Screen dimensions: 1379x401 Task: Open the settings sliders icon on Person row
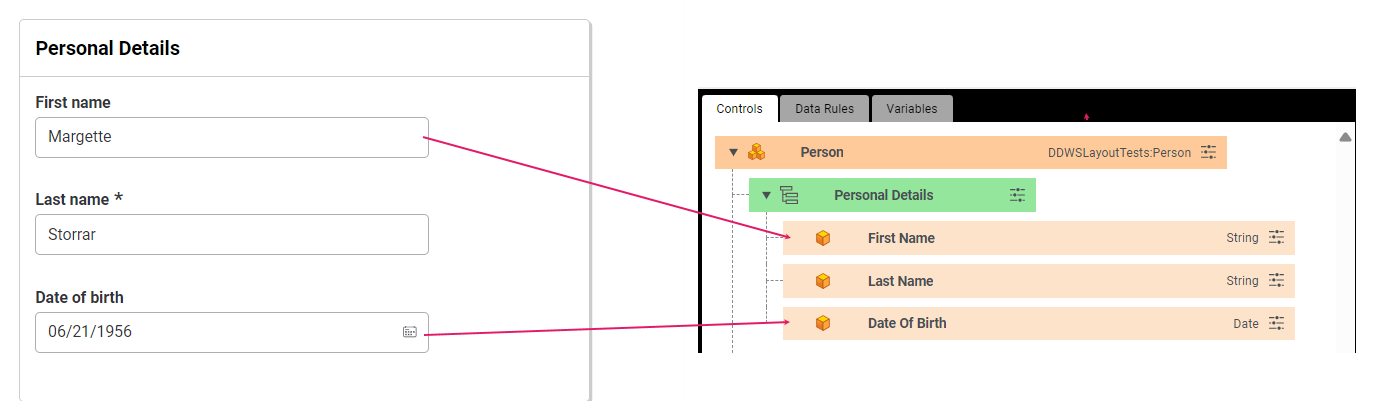[x=1209, y=152]
